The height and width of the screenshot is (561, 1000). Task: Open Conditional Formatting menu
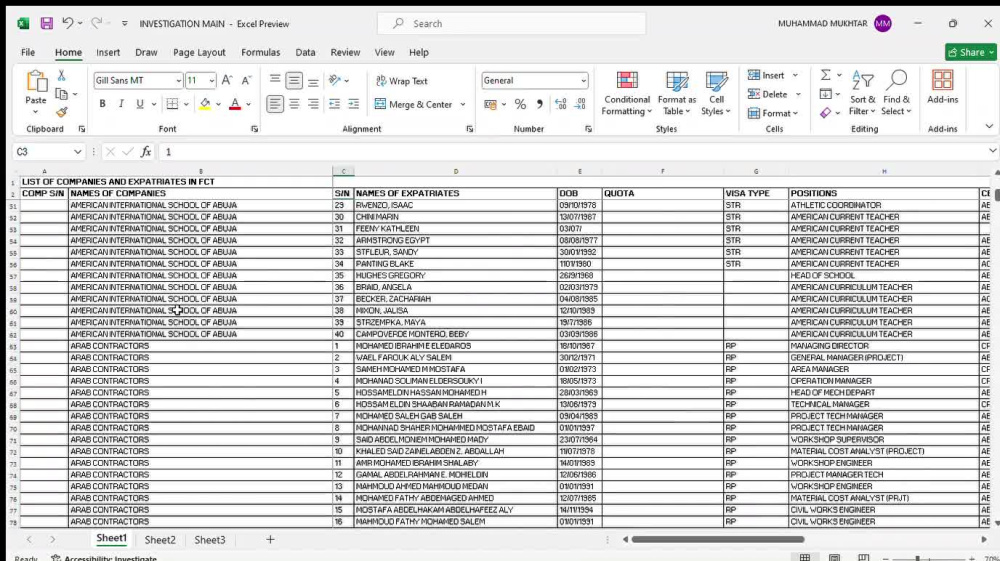coord(627,94)
